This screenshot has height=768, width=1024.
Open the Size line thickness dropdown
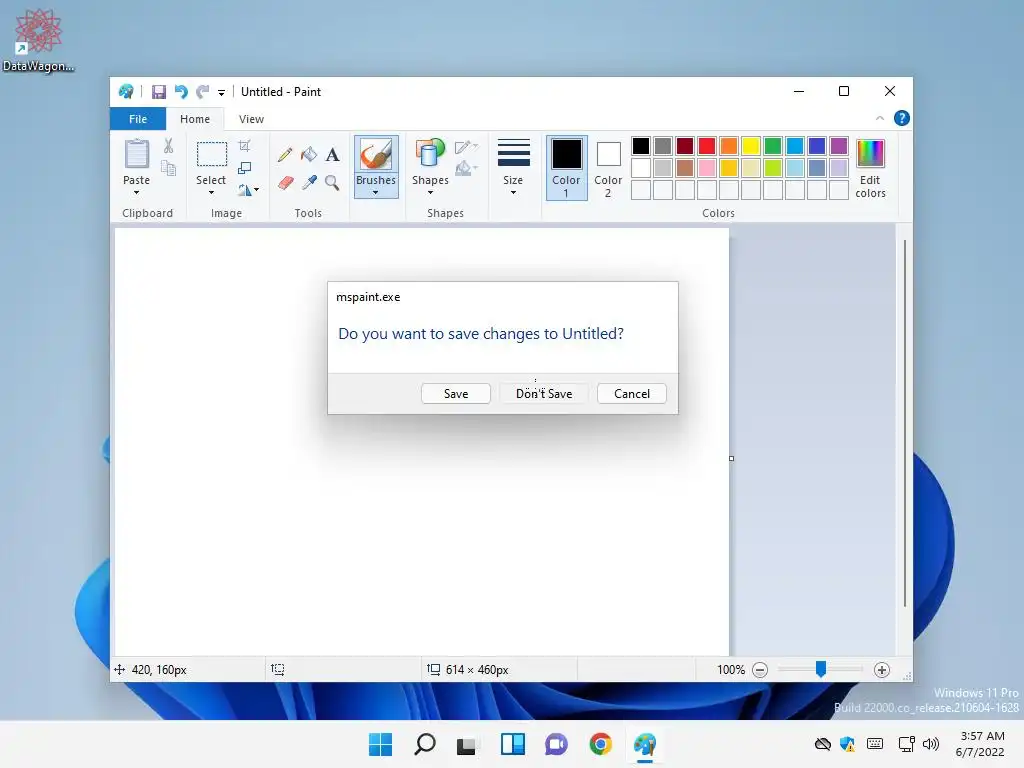pyautogui.click(x=513, y=166)
